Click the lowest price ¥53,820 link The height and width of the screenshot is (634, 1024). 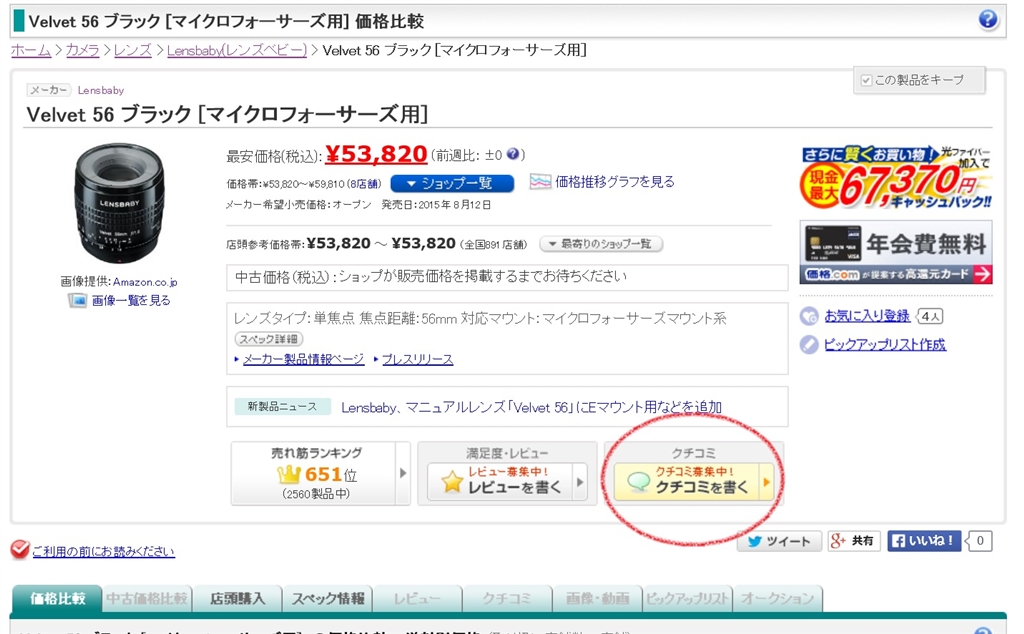tap(376, 154)
